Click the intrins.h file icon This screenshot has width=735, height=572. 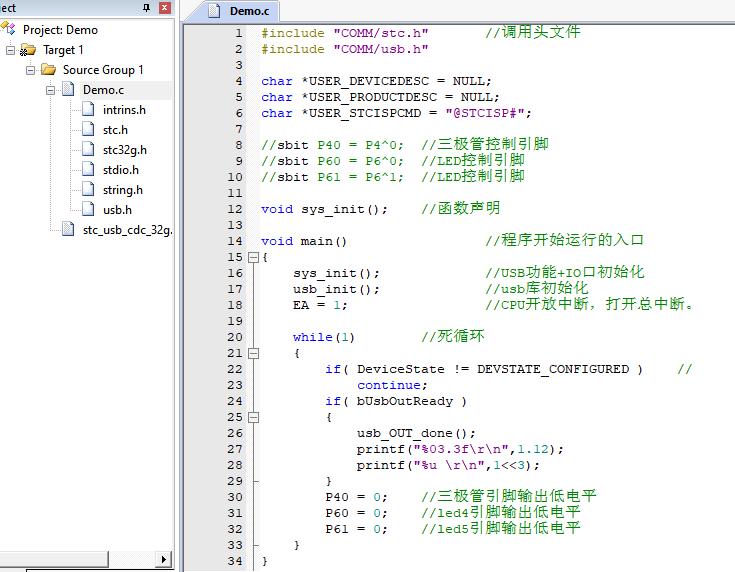(88, 110)
